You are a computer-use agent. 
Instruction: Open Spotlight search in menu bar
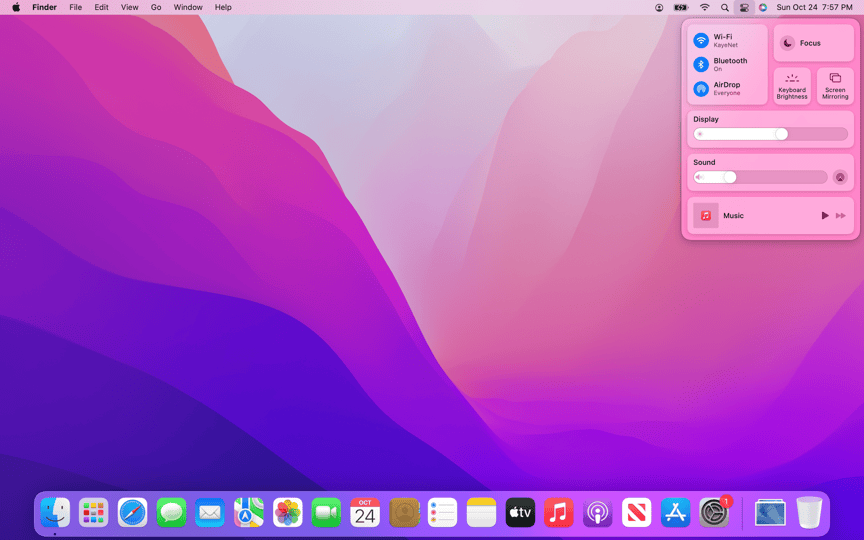click(x=725, y=7)
